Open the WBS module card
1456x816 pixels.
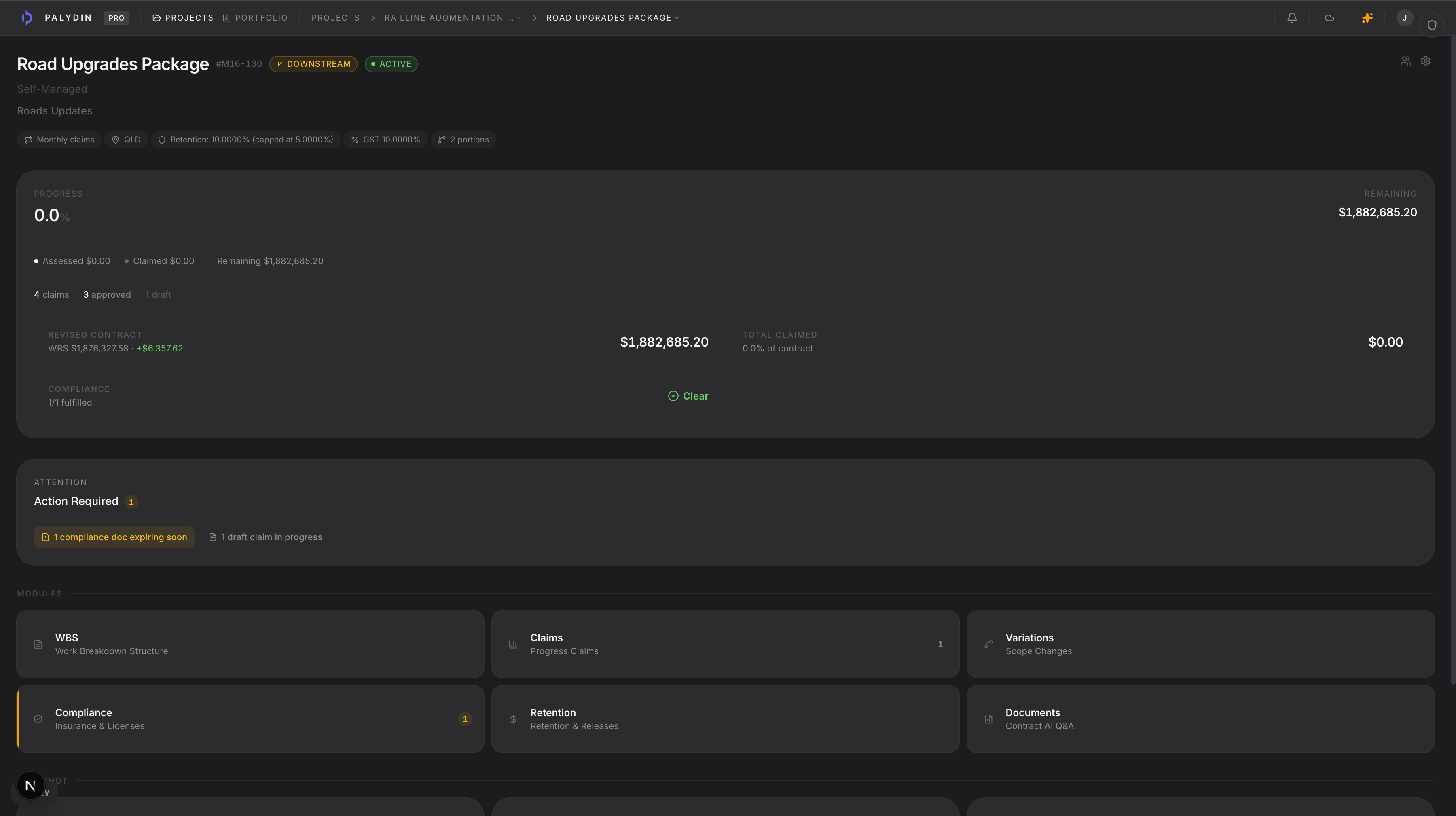[250, 644]
